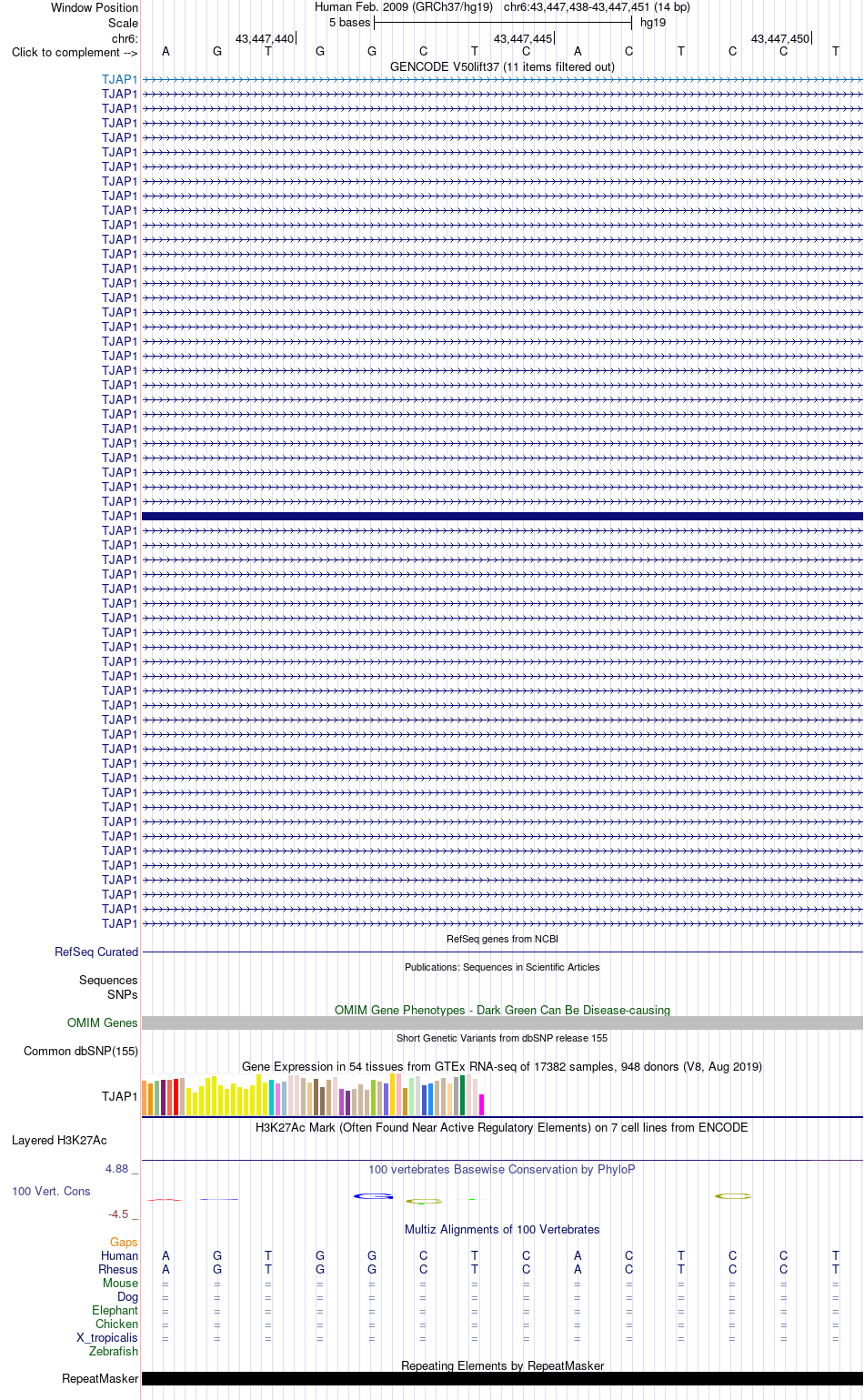Click the '100 Vert. Cons' track label
Screen dimensions: 864x1400
tap(51, 1191)
